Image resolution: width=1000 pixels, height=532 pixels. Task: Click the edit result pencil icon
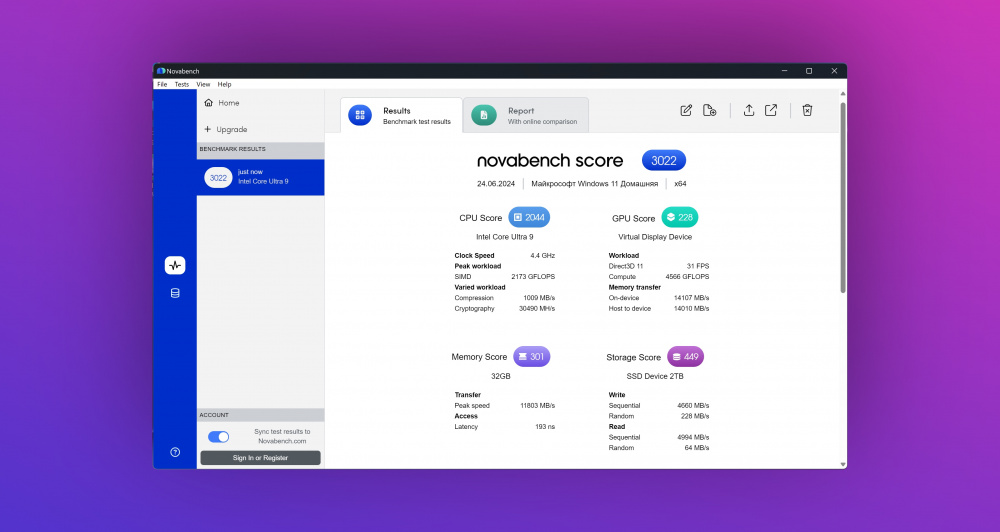pos(686,110)
